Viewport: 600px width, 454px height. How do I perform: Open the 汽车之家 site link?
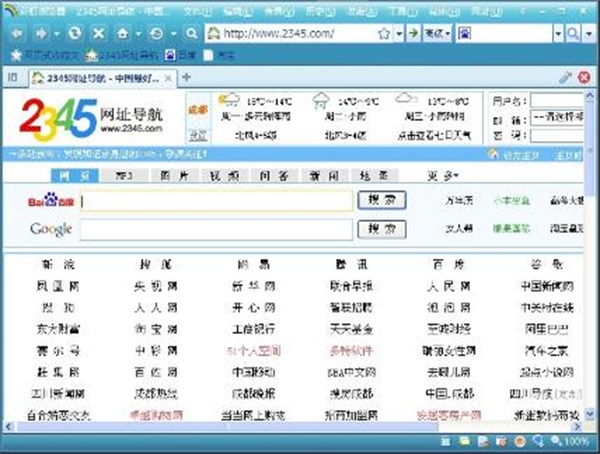tap(546, 351)
